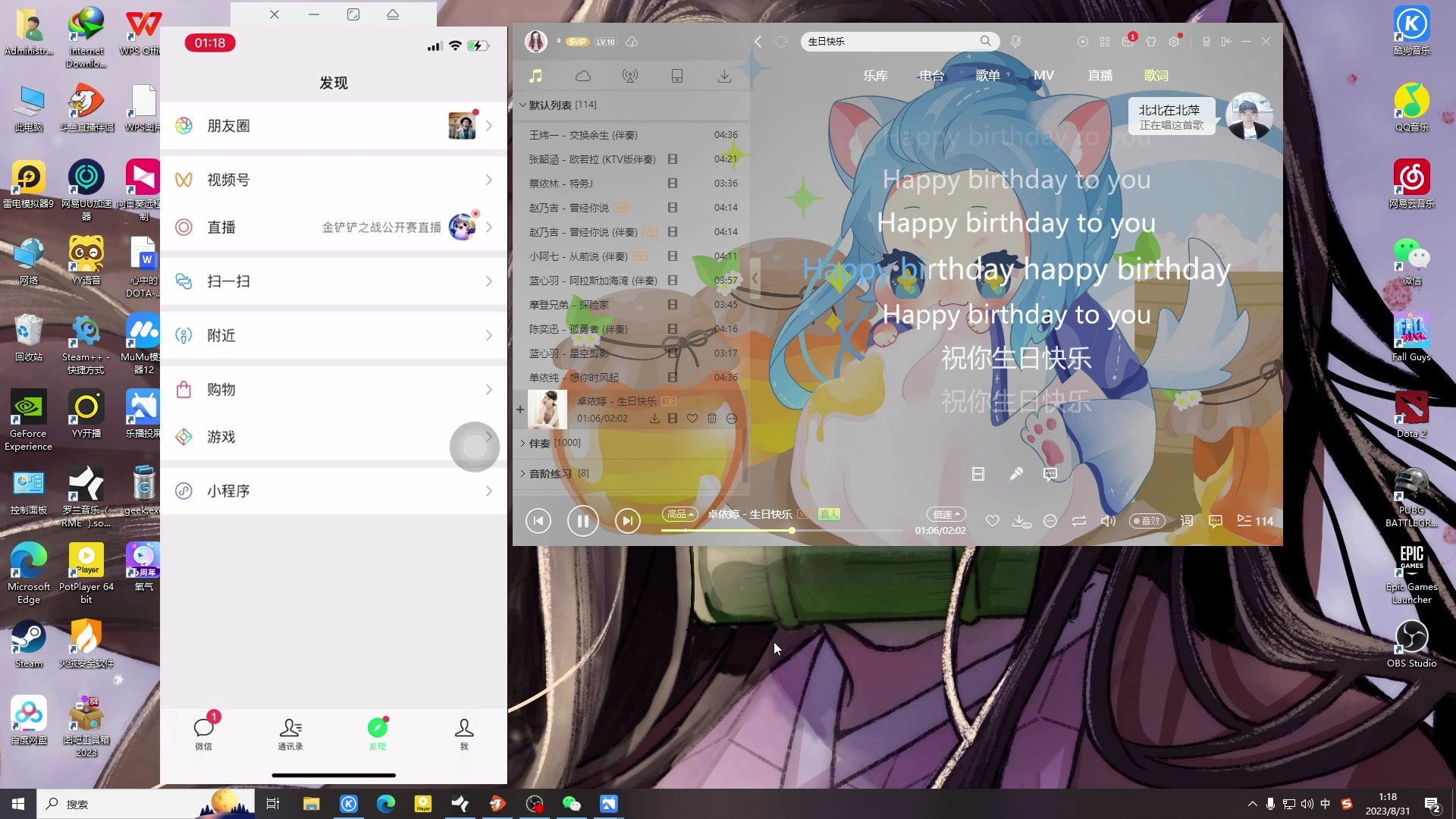Switch to 微信 chats bottom tab
Image resolution: width=1456 pixels, height=819 pixels.
[204, 733]
